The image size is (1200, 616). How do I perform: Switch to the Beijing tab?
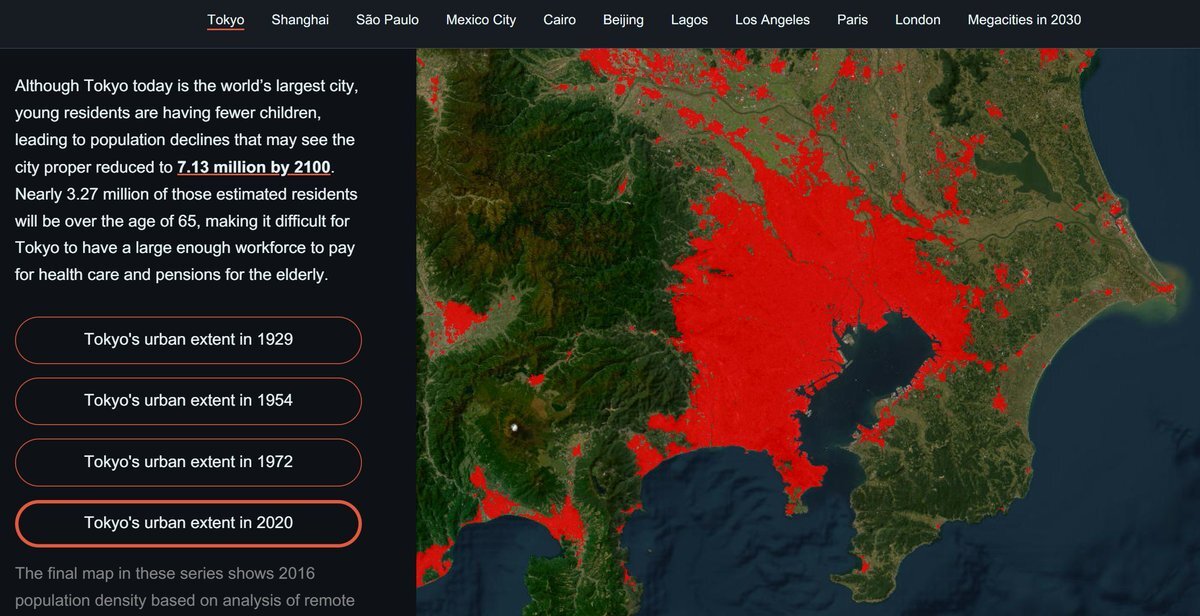pyautogui.click(x=623, y=20)
